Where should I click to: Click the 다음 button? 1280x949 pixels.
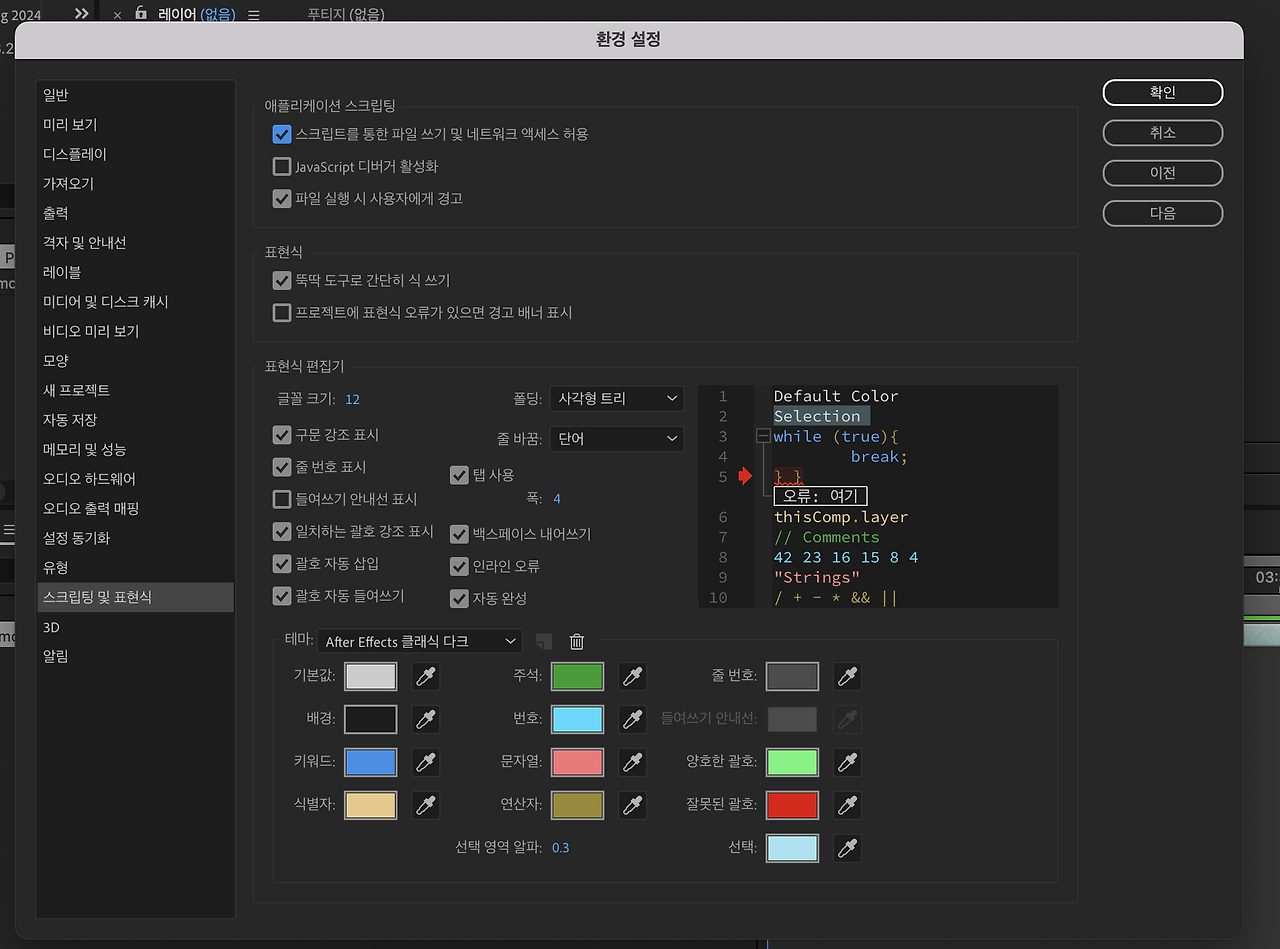click(x=1162, y=213)
